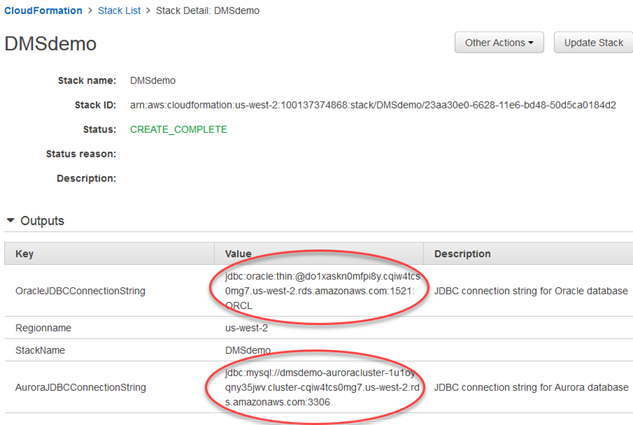The width and height of the screenshot is (633, 425).
Task: Click the CREATE_COMPLETE status text
Action: pos(178,129)
